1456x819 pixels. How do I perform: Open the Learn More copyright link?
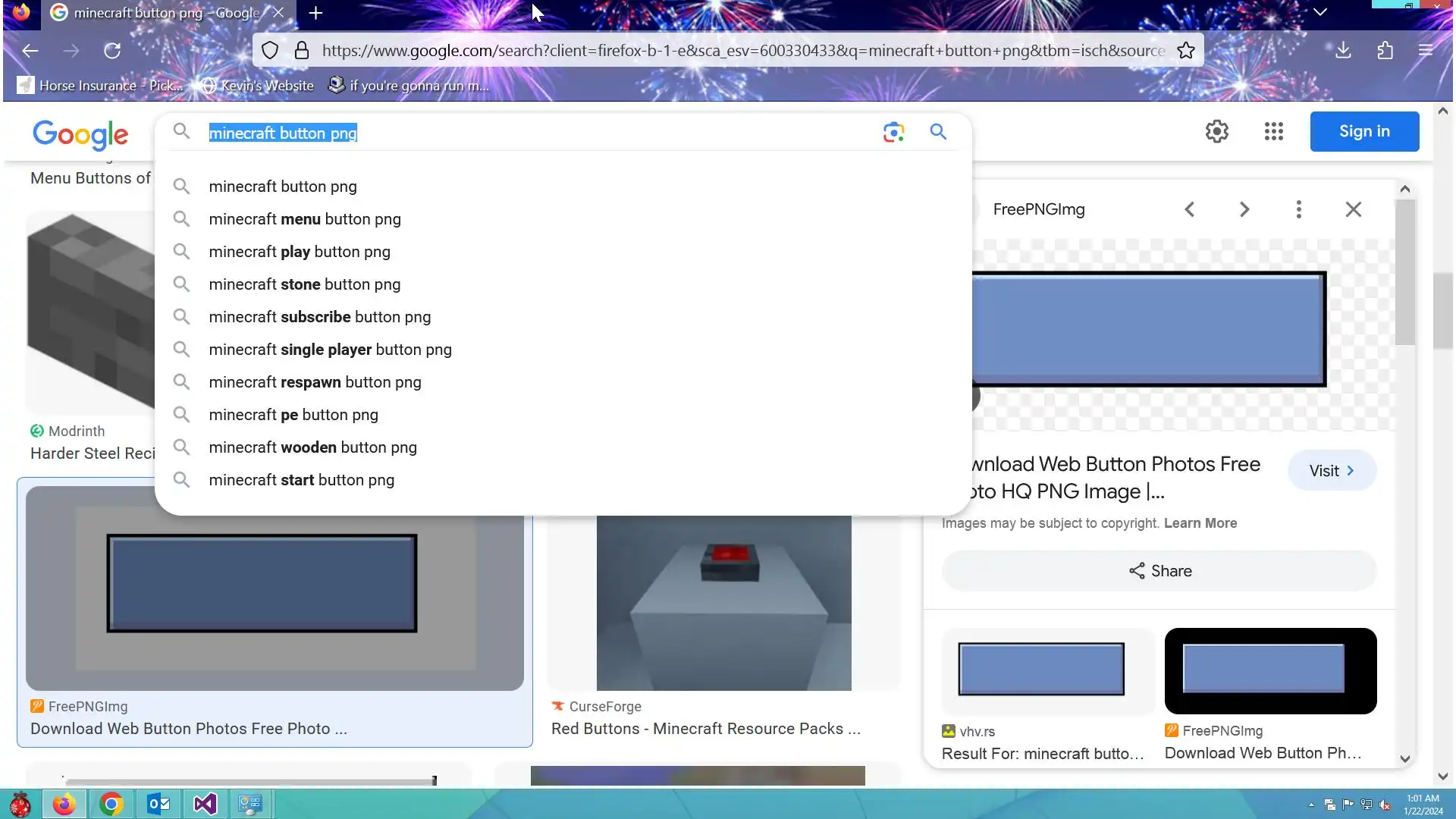pos(1200,523)
